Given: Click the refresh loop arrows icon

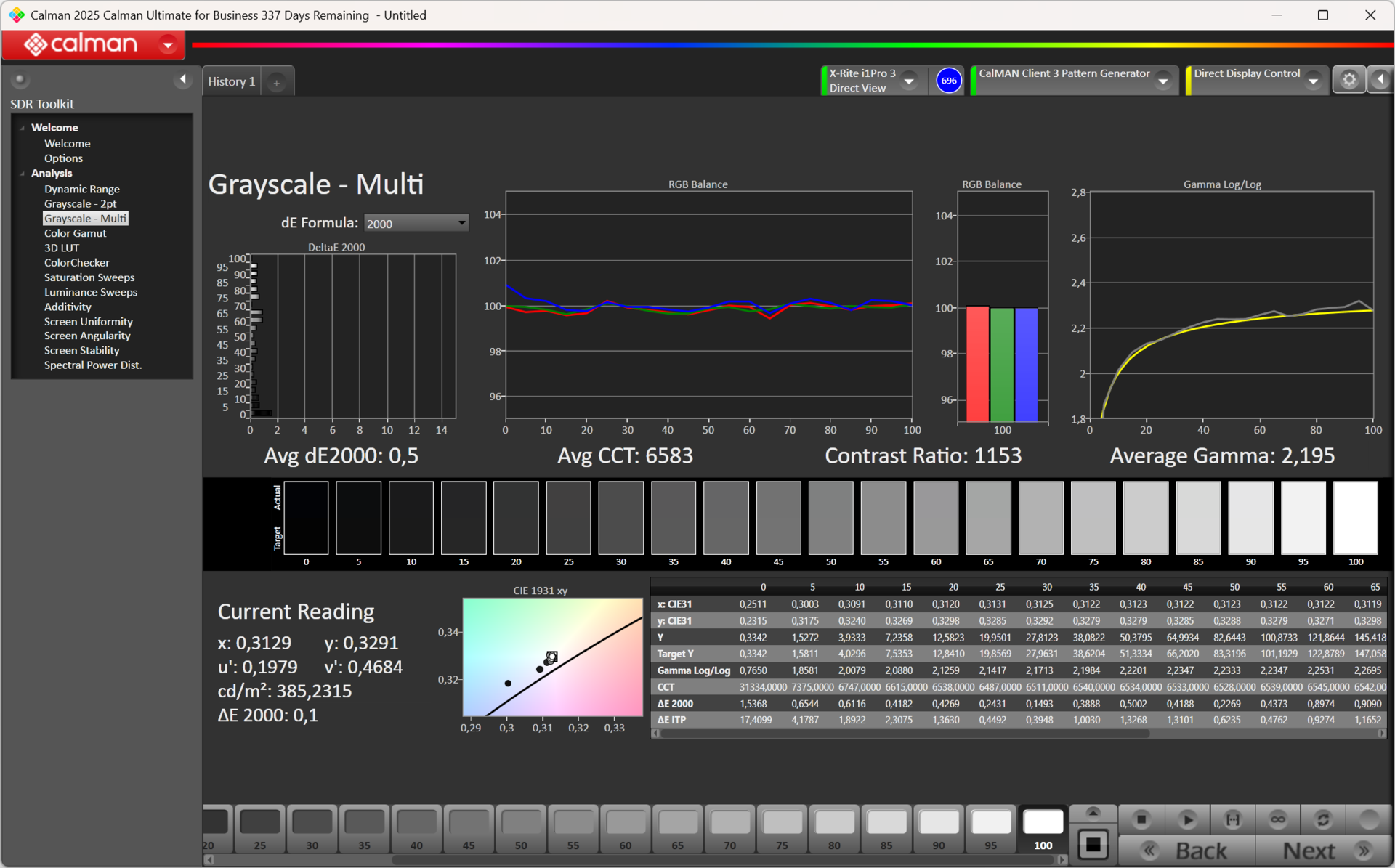Looking at the screenshot, I should pos(1323,819).
